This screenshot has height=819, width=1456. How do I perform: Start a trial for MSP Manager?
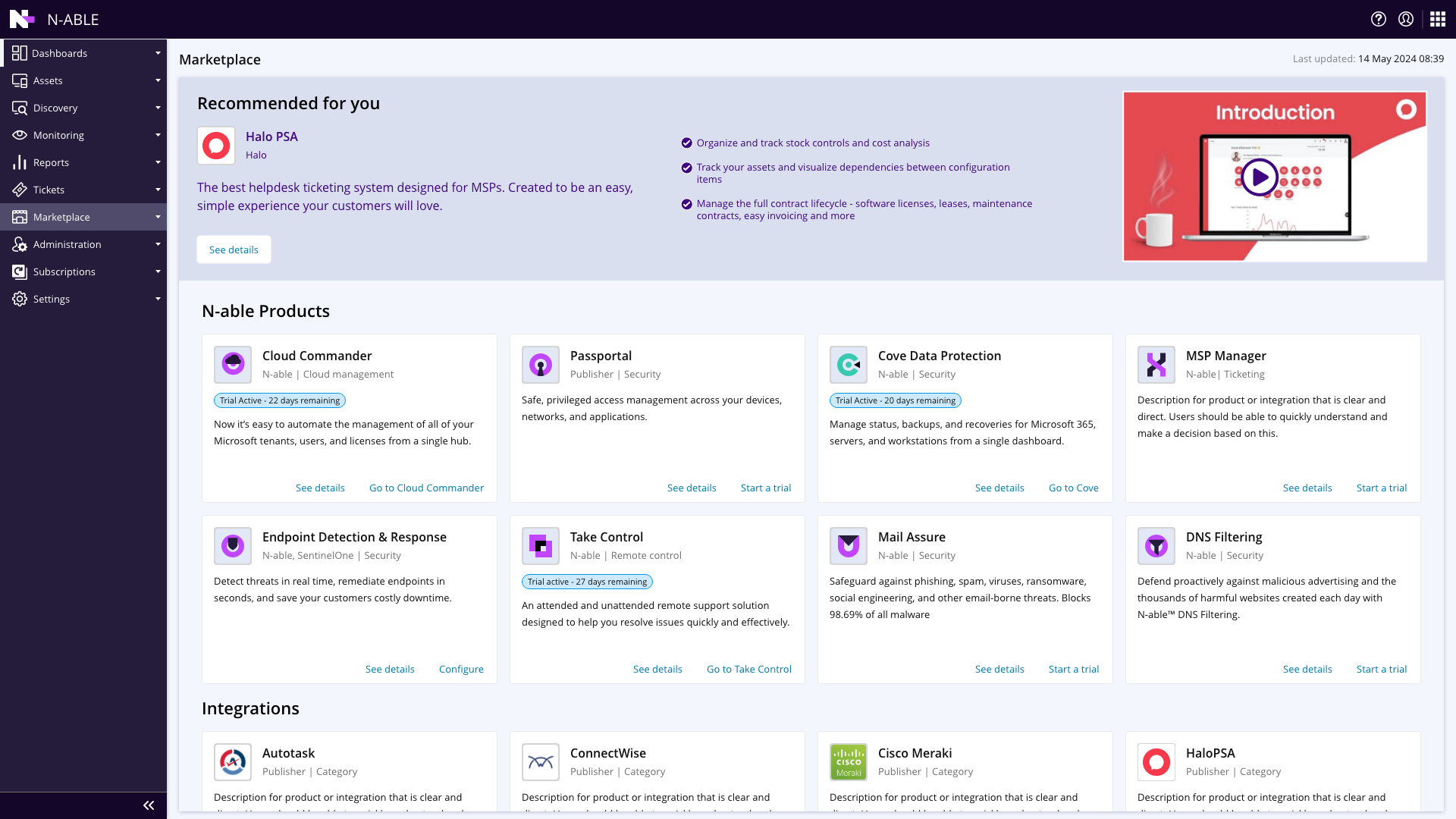point(1382,488)
